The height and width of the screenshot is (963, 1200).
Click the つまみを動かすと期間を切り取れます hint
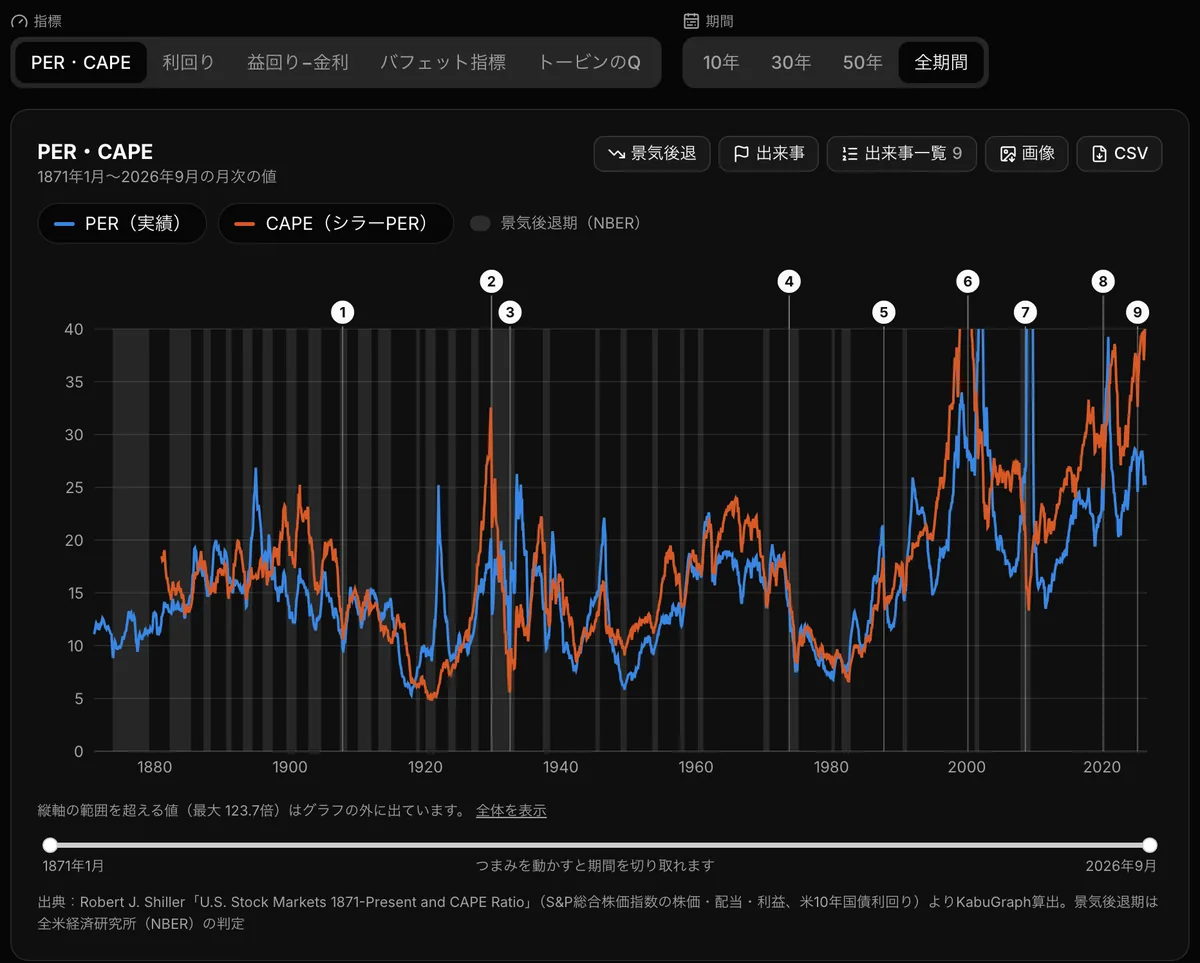[x=596, y=866]
